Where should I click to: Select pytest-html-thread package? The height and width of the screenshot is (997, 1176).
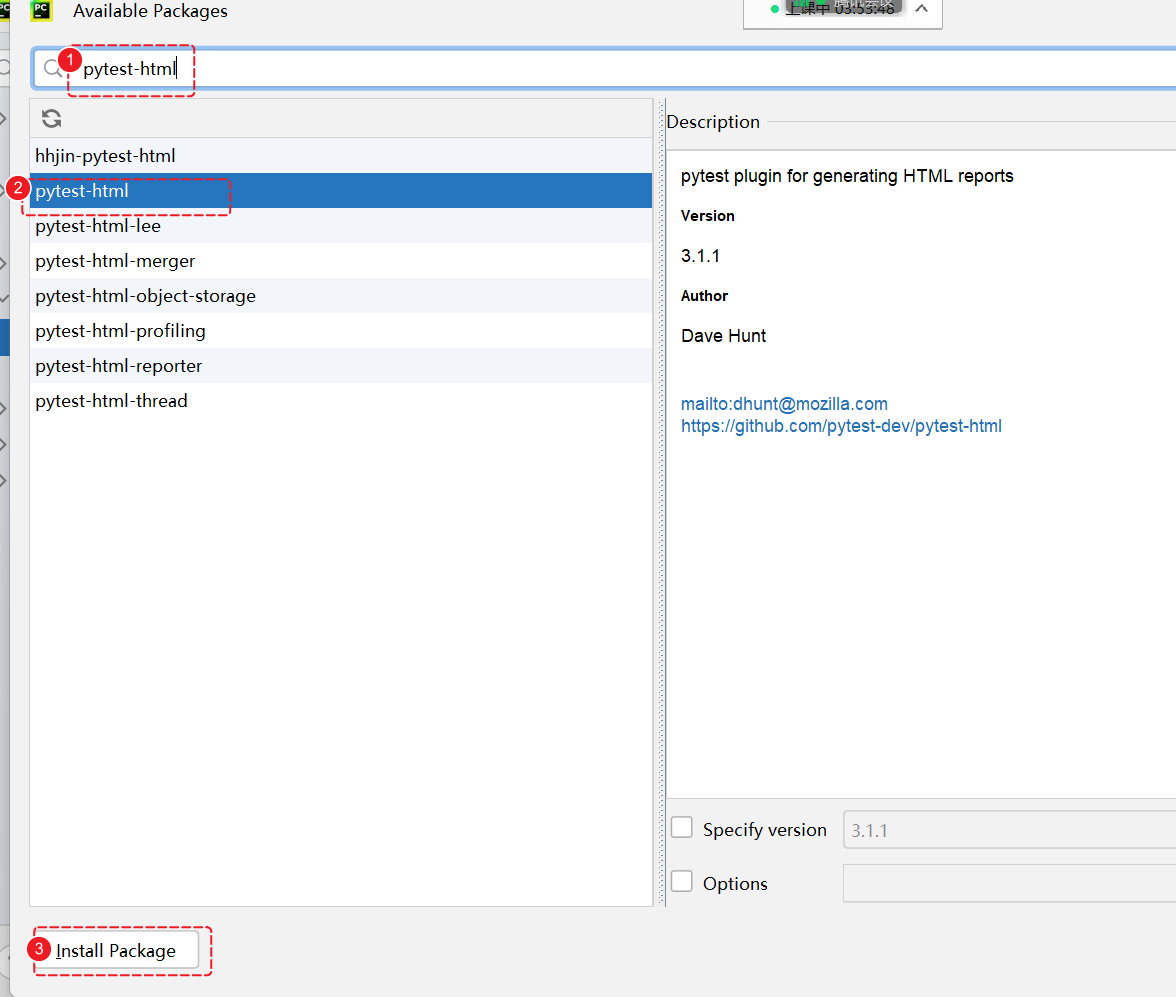341,401
